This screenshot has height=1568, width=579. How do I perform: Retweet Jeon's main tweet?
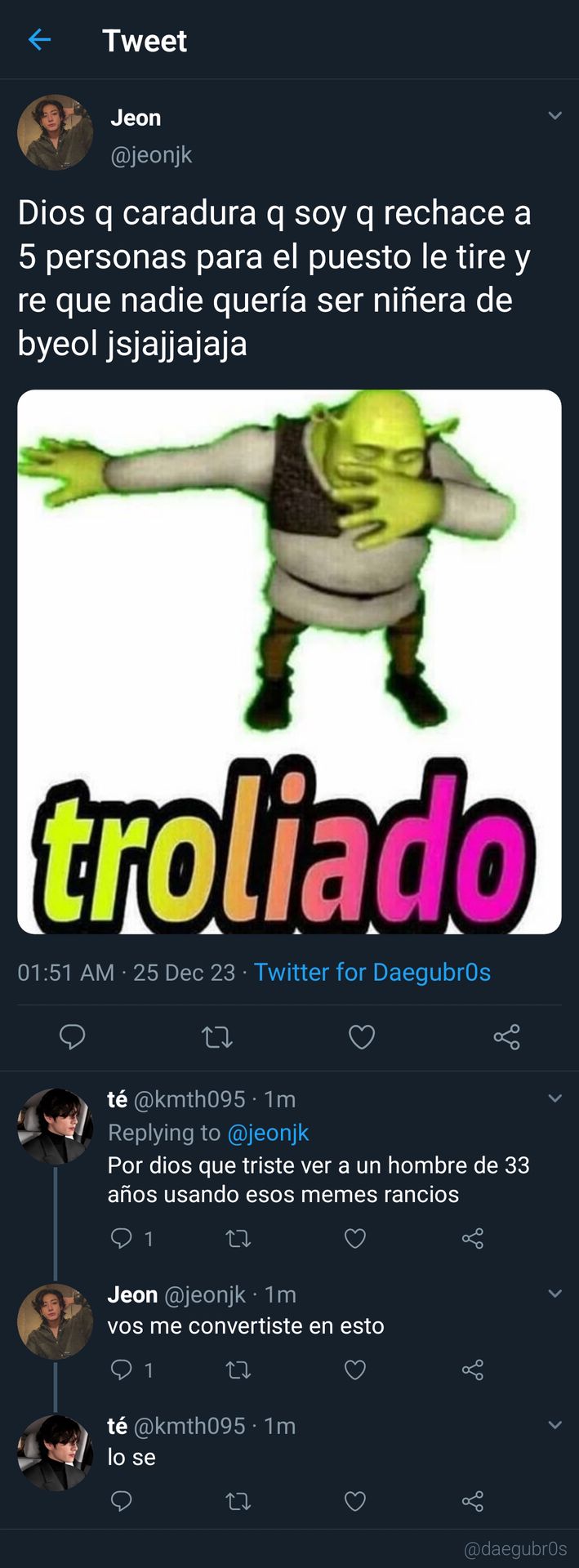(x=217, y=1037)
